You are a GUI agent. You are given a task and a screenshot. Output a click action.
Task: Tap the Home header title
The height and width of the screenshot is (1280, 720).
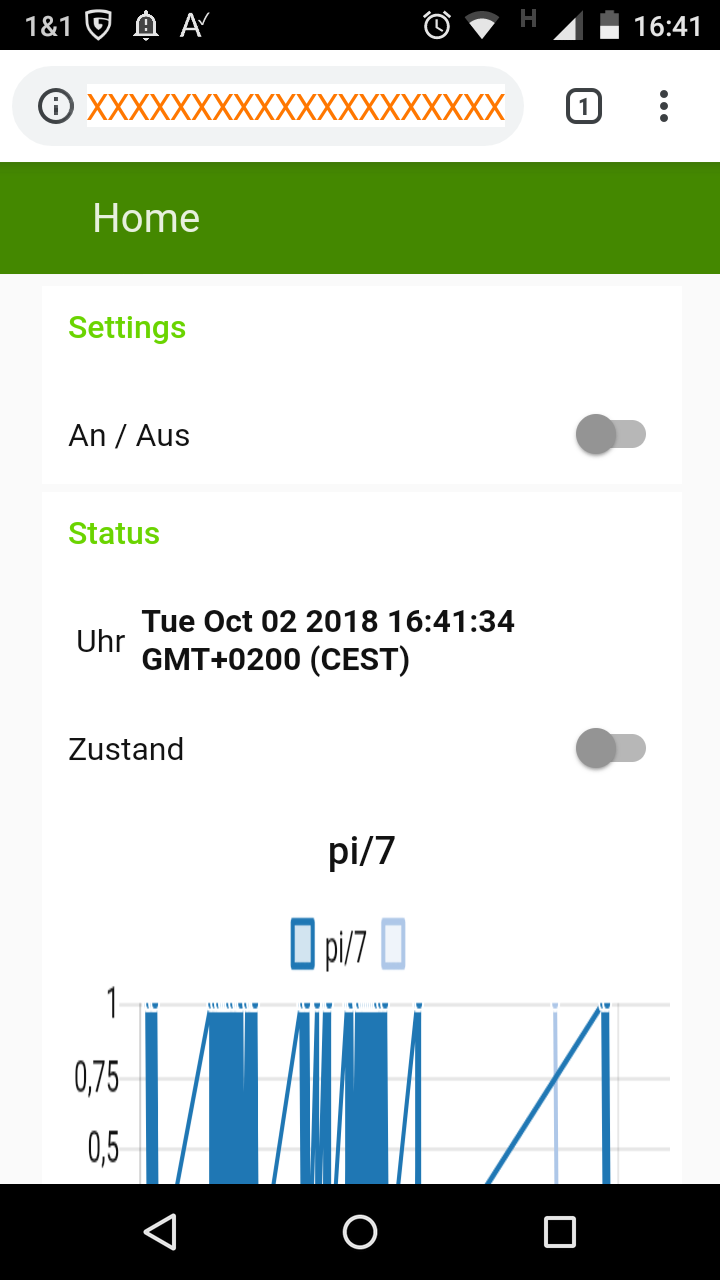pyautogui.click(x=146, y=218)
